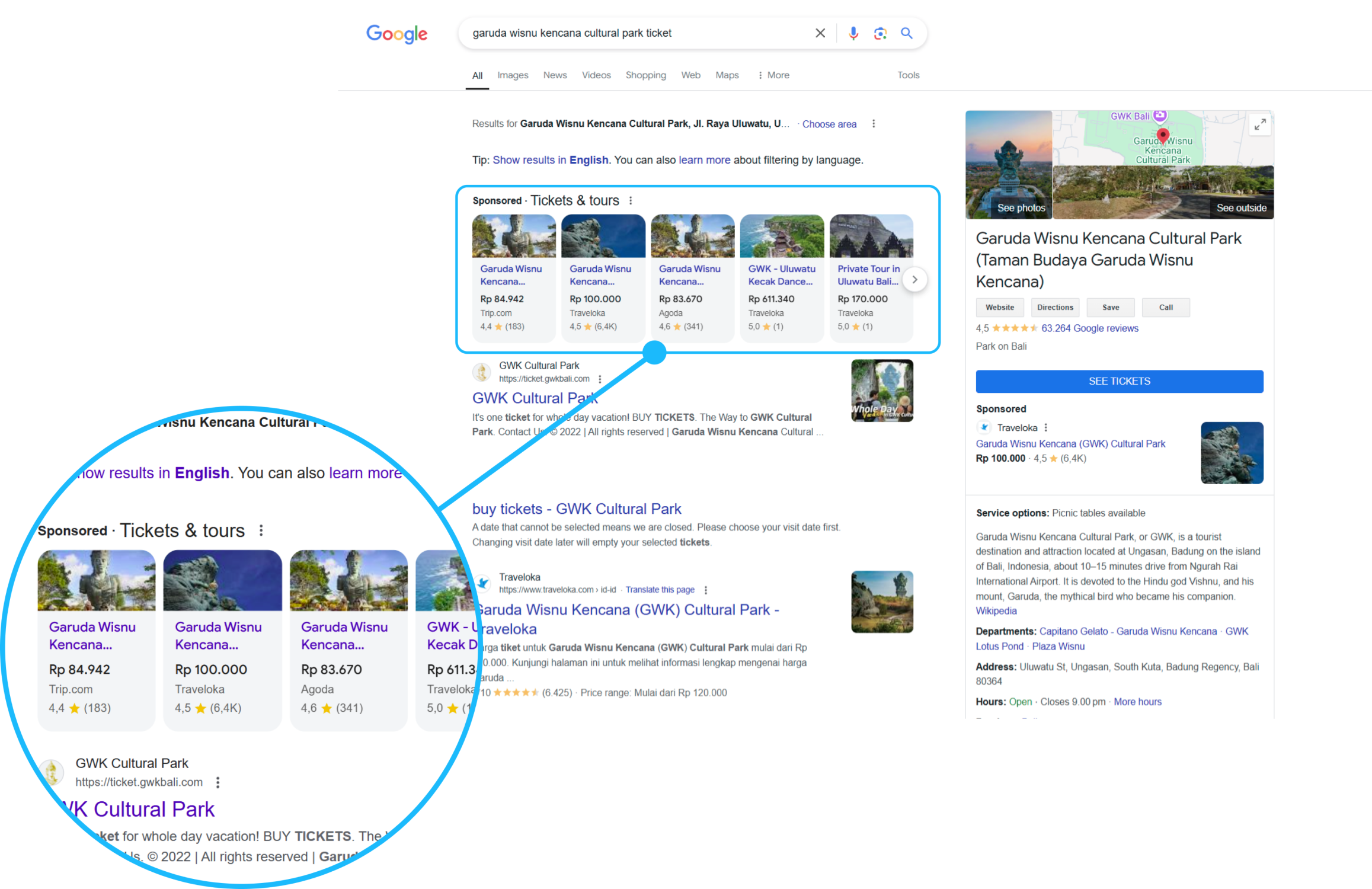Click GWK Cultural Park result thumbnail image

(x=882, y=391)
